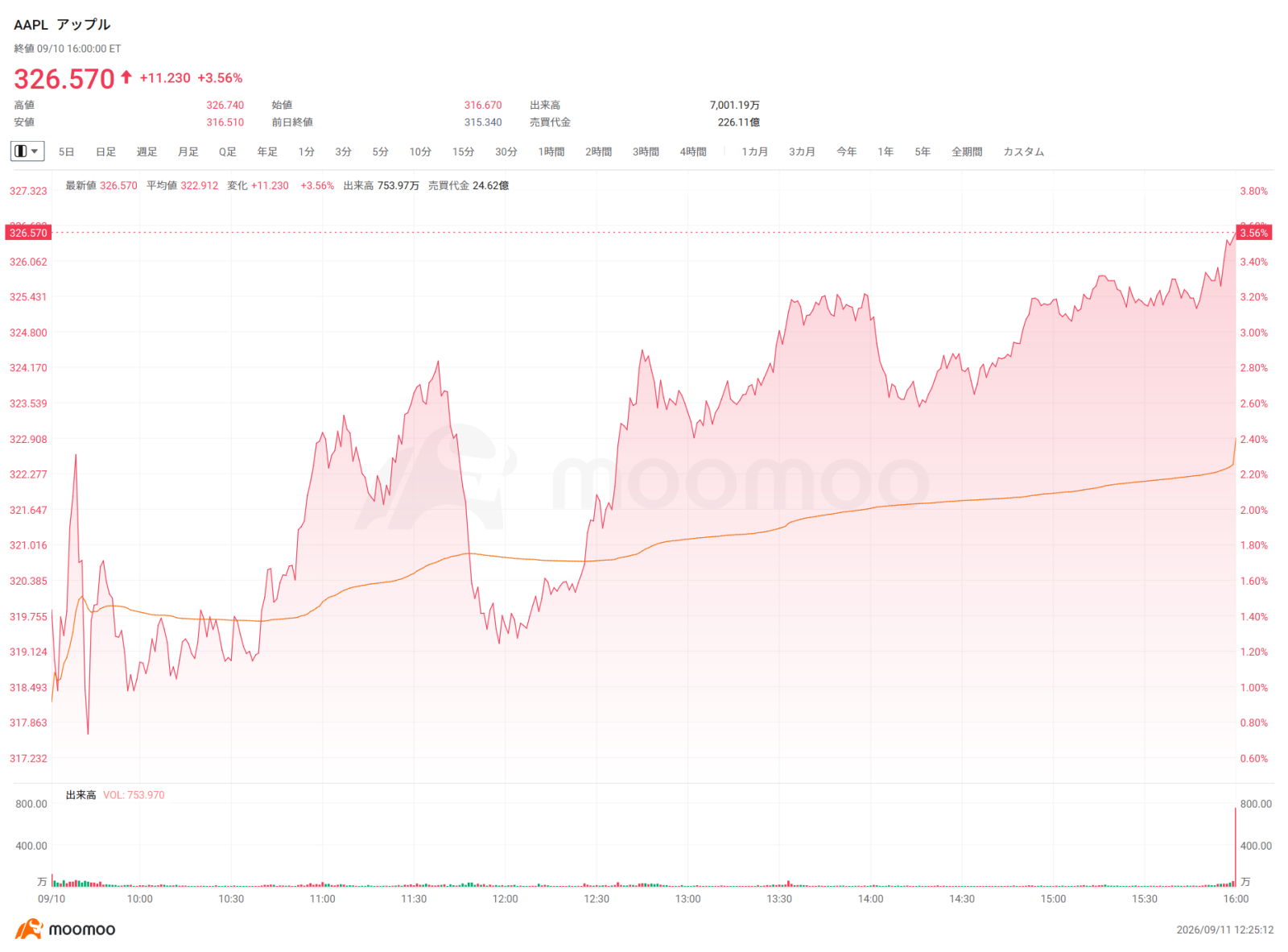This screenshot has width=1288, height=952.
Task: Select the 年足 yearly tab
Action: point(267,151)
